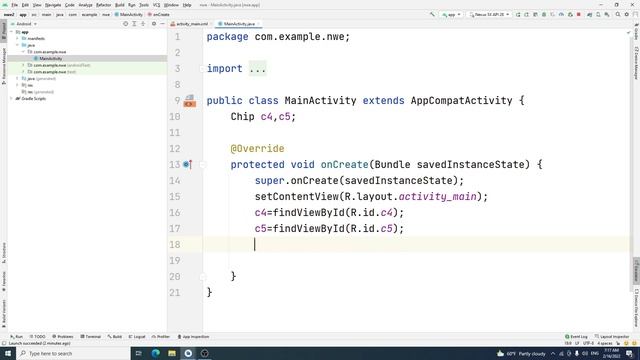The width and height of the screenshot is (640, 360).
Task: Click the Select Opened File target icon
Action: pos(125,24)
